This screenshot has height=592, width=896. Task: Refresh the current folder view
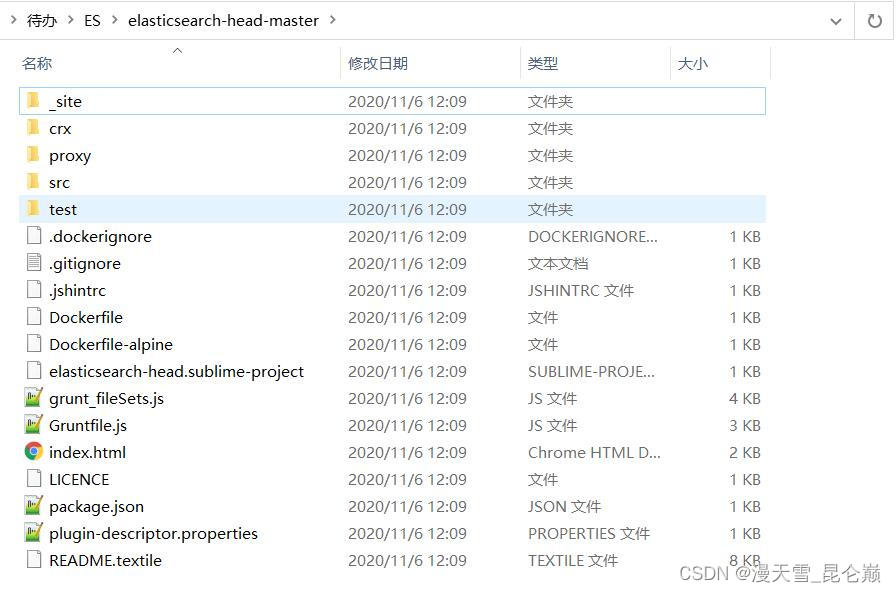pyautogui.click(x=874, y=21)
